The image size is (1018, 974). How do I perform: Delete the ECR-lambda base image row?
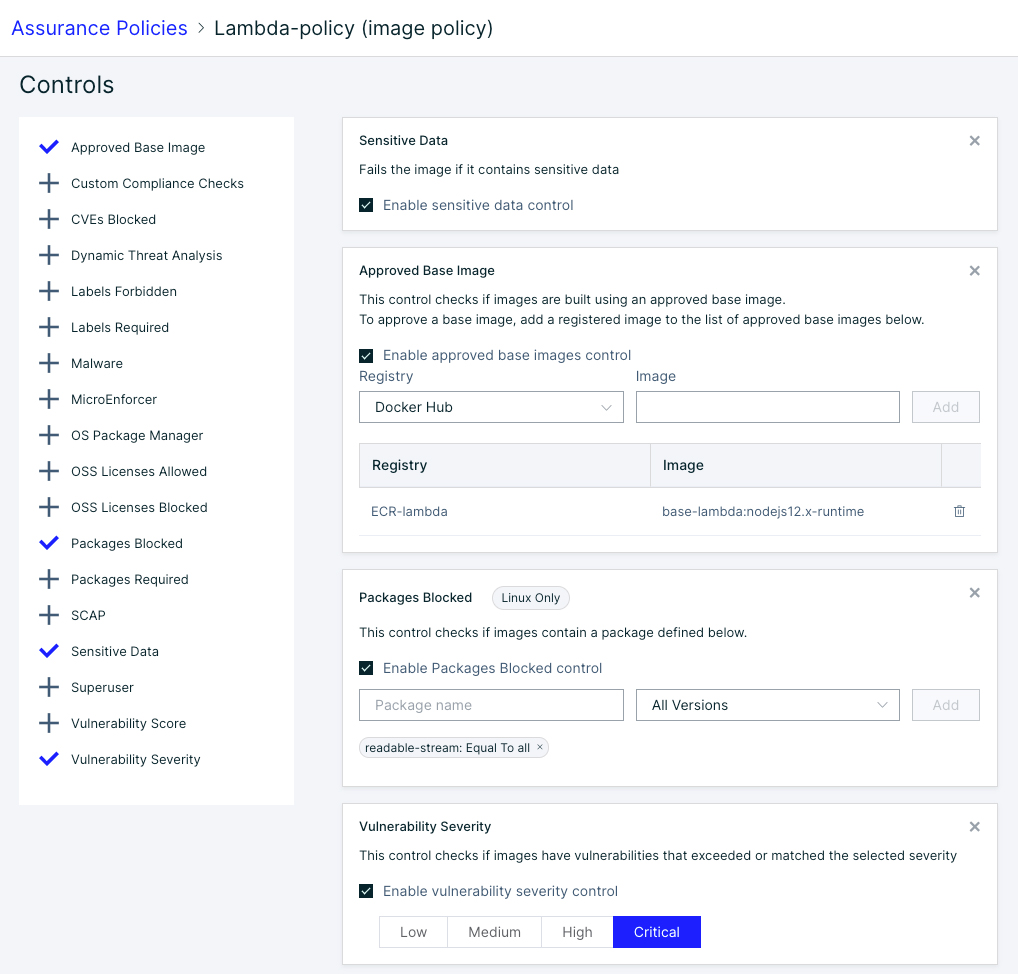[959, 511]
